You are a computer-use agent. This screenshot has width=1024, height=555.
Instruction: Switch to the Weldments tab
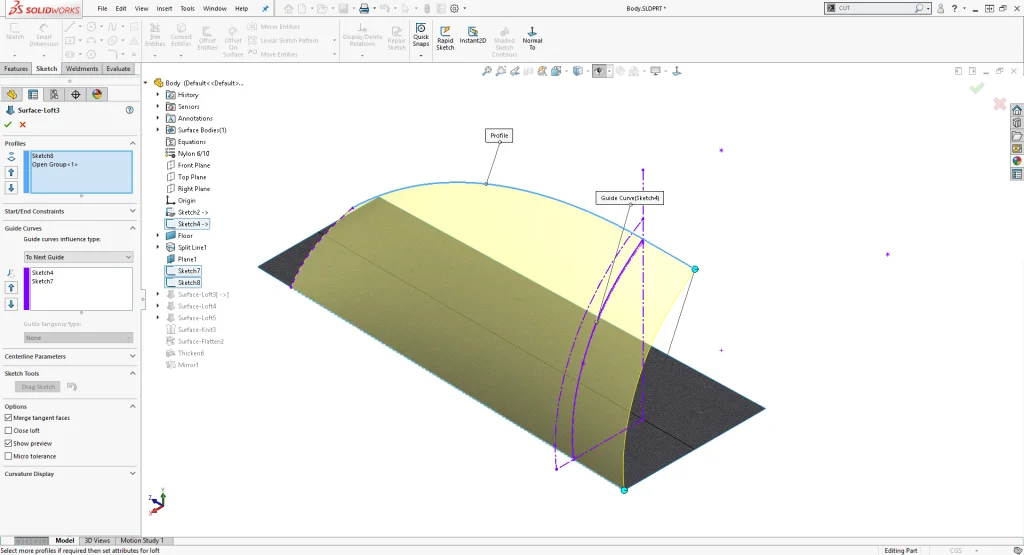click(x=82, y=69)
